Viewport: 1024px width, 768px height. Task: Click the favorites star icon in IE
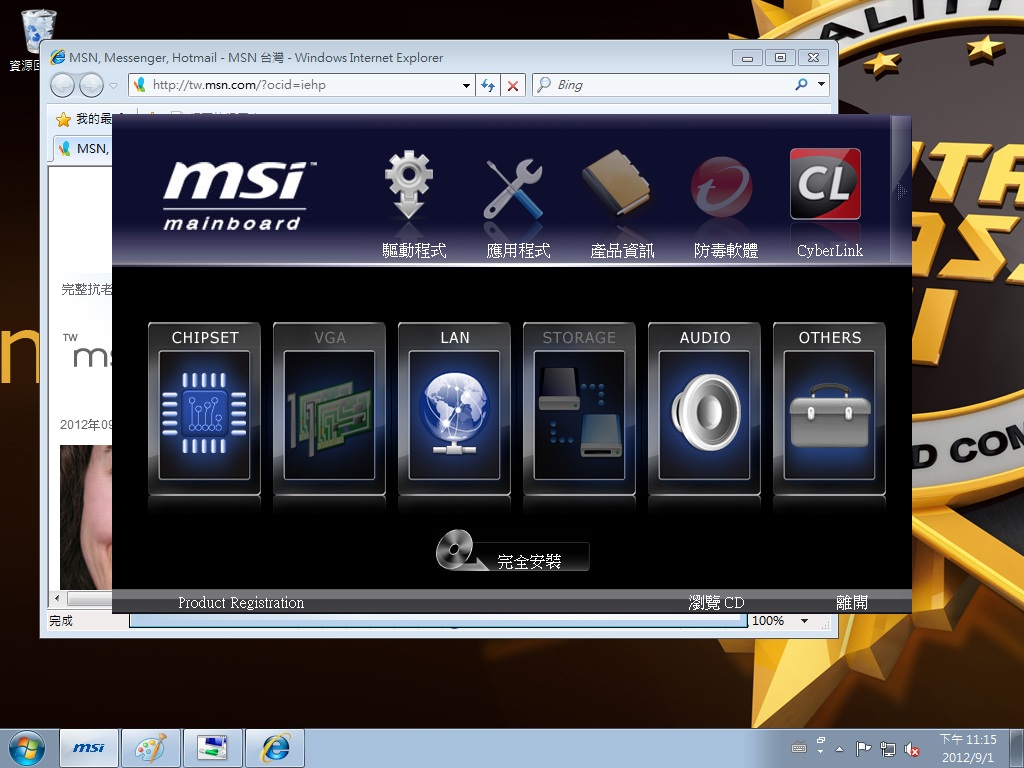[x=63, y=119]
